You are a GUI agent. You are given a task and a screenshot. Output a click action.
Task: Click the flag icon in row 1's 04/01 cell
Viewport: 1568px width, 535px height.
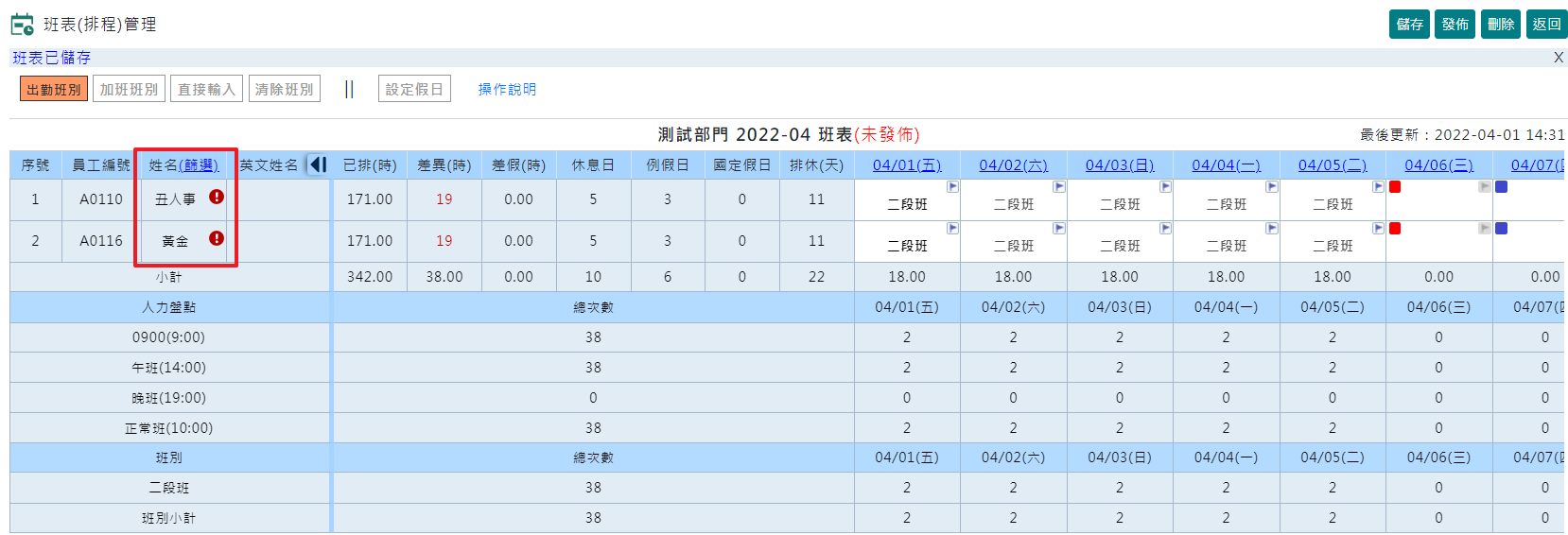952,187
